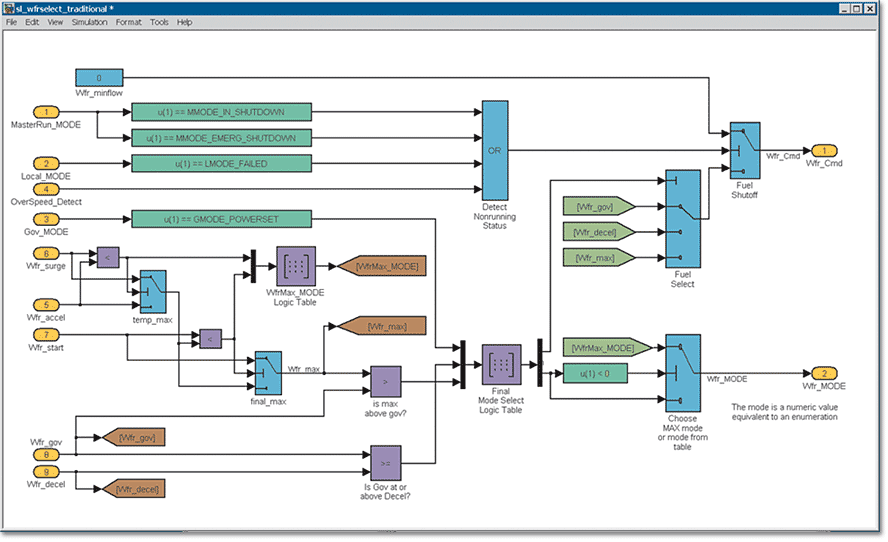This screenshot has height=542, width=888.
Task: Select the Wfr_MODE output port 2
Action: tap(825, 373)
